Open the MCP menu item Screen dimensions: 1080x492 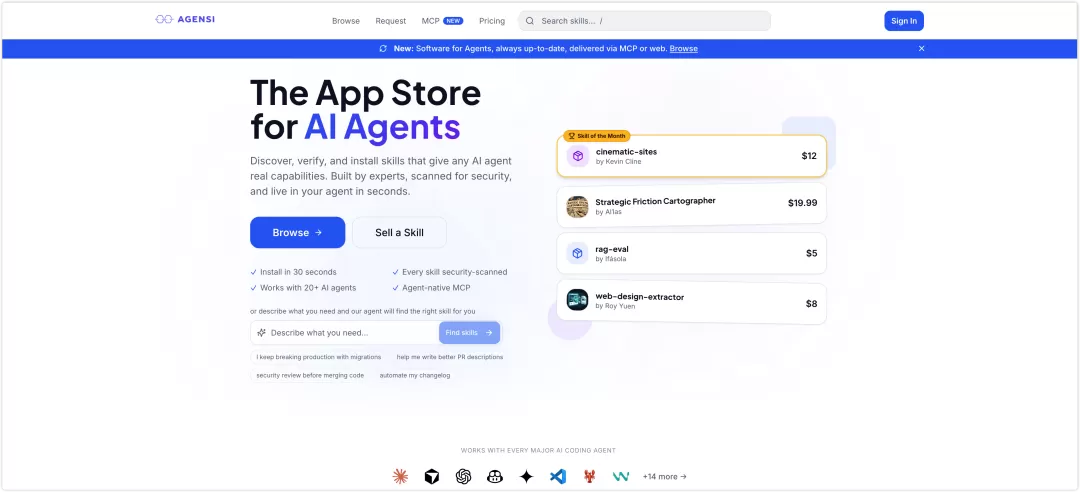[430, 21]
